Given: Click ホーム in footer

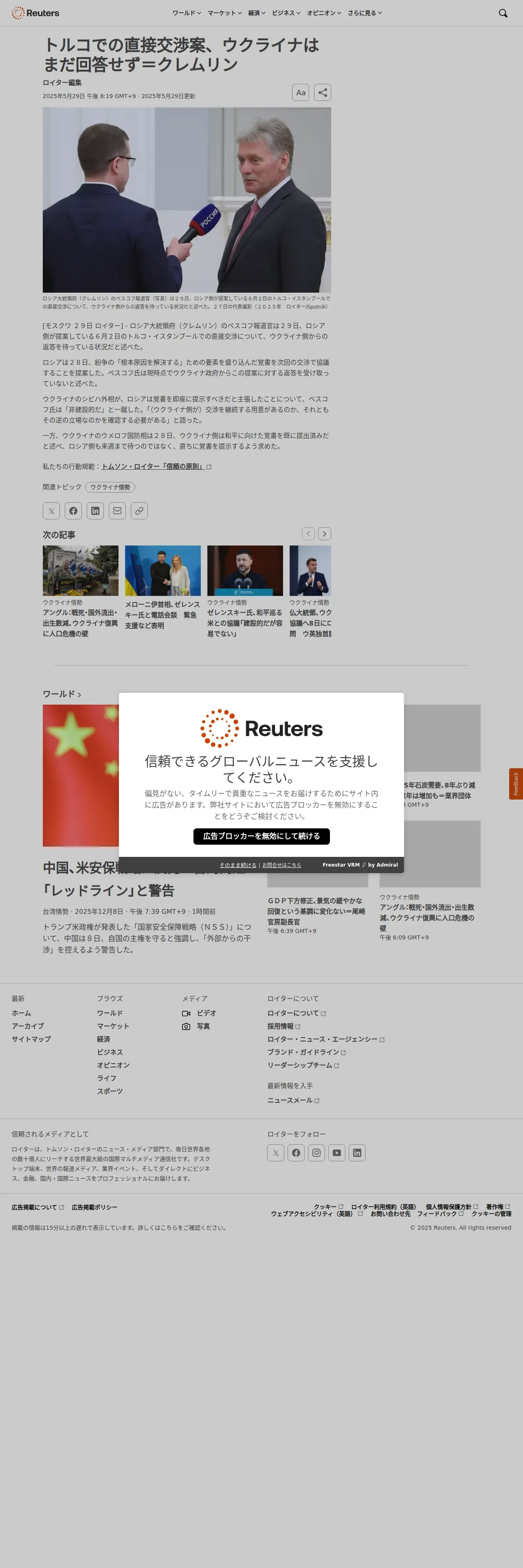Looking at the screenshot, I should (x=21, y=1014).
